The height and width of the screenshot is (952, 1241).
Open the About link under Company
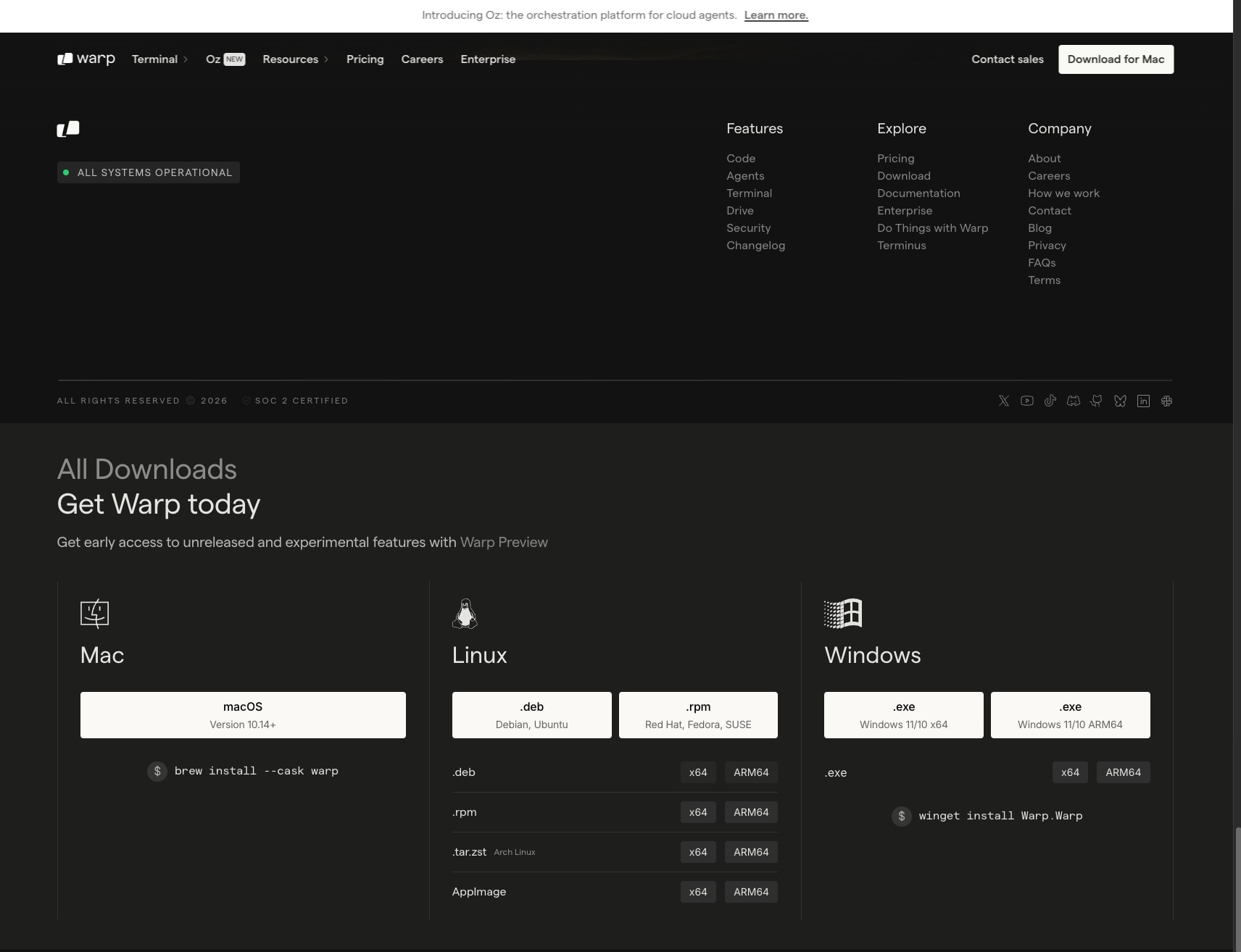[x=1044, y=159]
